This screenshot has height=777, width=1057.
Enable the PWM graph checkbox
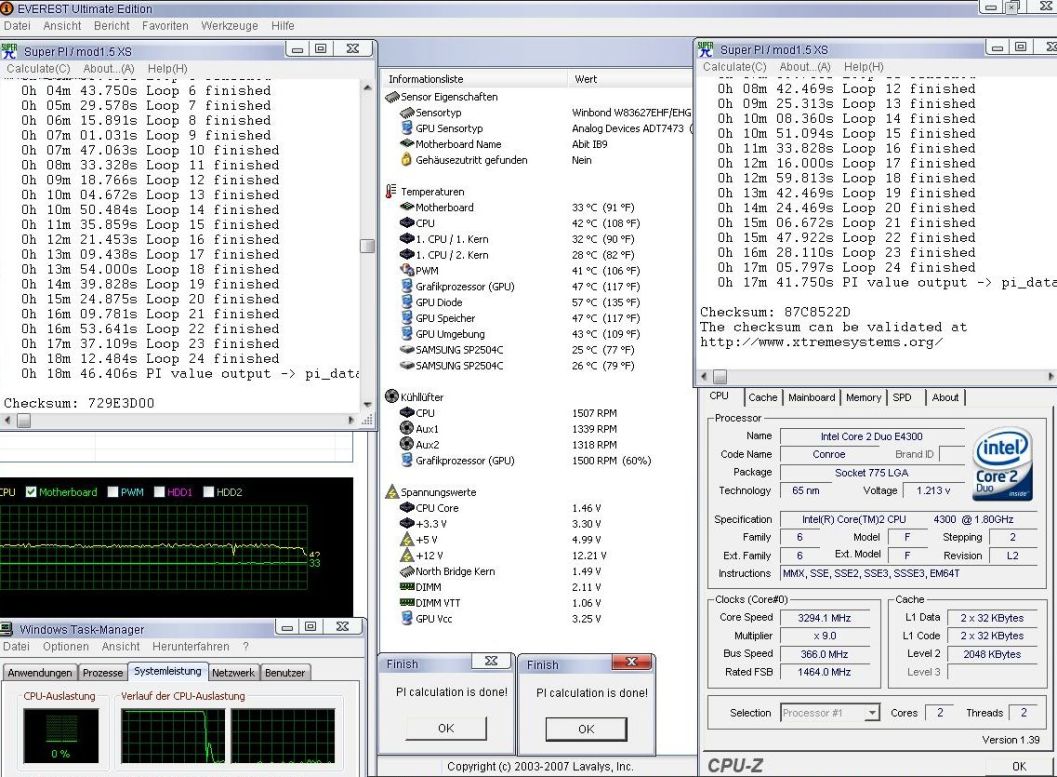112,492
